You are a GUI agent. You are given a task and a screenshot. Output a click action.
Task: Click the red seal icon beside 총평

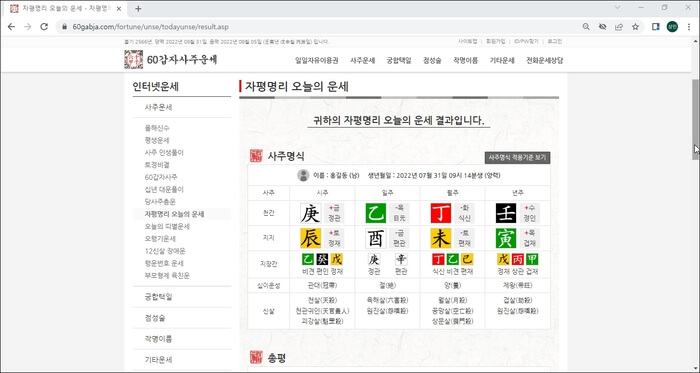pos(256,357)
